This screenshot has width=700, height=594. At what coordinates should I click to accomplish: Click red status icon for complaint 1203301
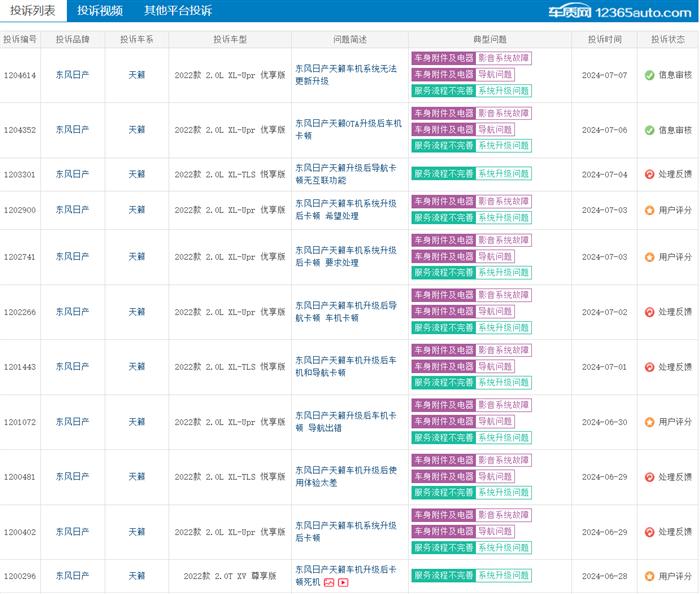click(650, 174)
